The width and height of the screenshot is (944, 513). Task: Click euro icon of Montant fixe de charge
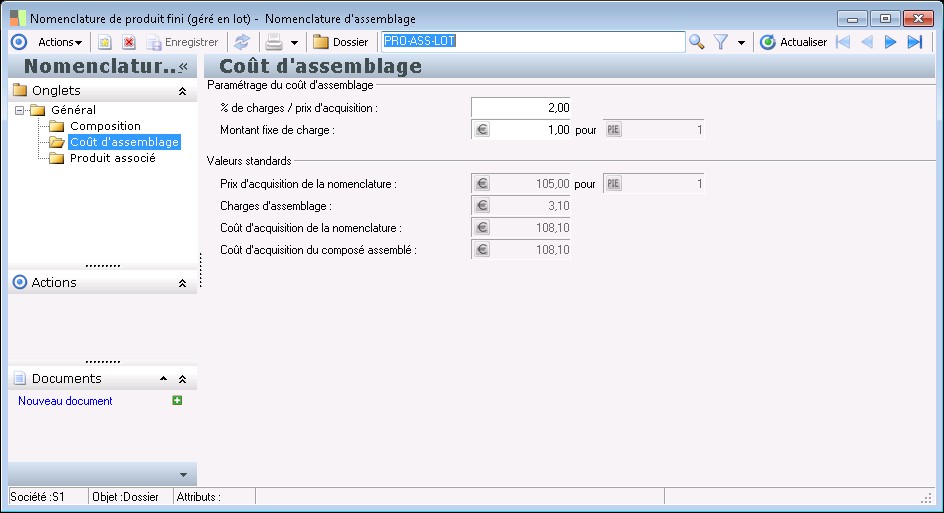[482, 129]
